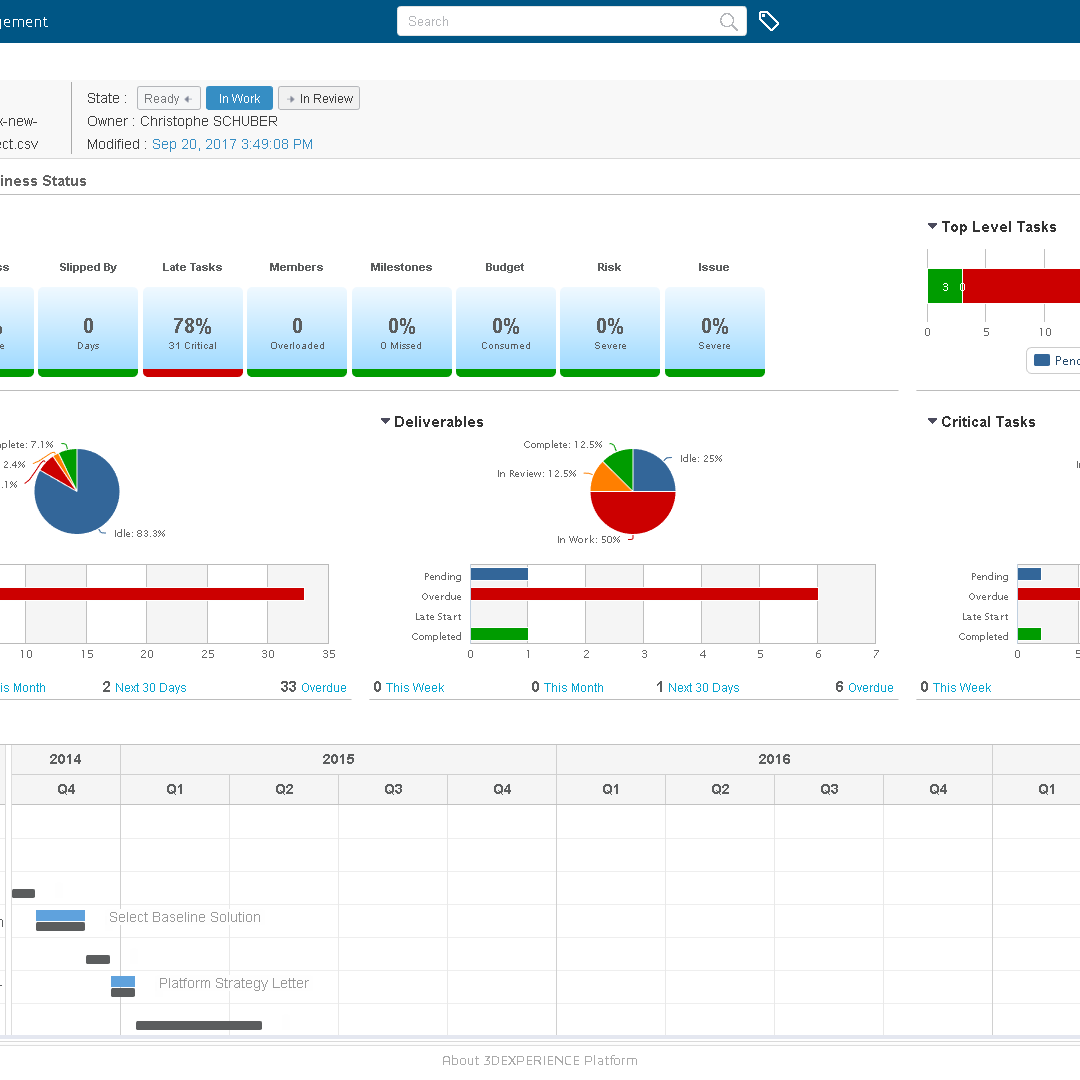This screenshot has height=1080, width=1080.
Task: Open the Late Tasks 78% status tile
Action: click(x=192, y=331)
